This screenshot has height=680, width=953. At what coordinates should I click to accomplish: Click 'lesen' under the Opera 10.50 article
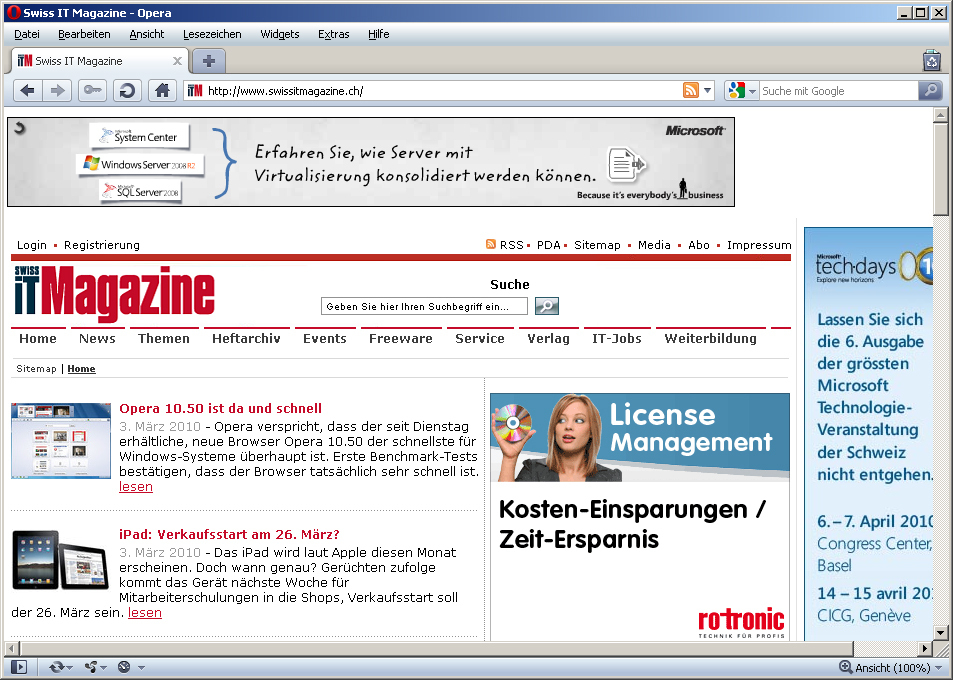pos(136,487)
